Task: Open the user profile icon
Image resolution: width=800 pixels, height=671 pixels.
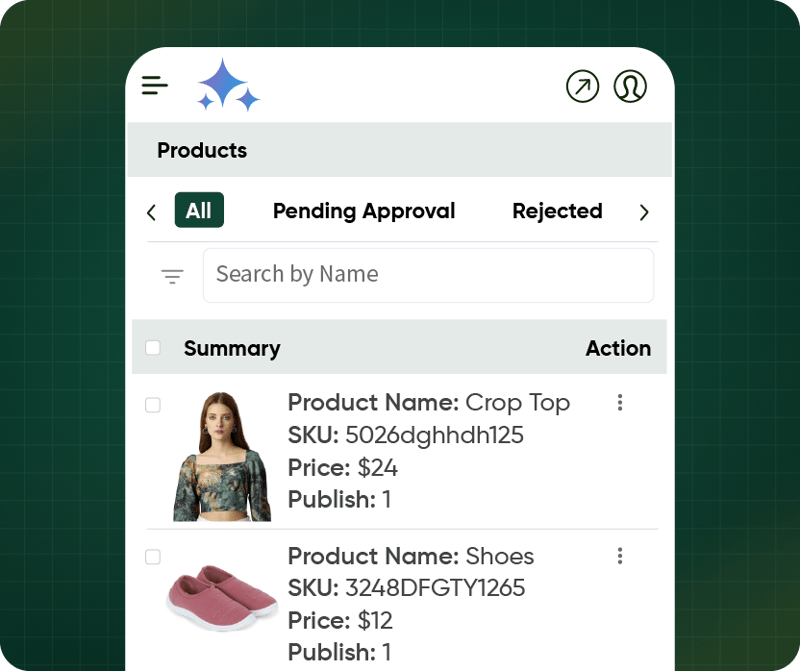Action: click(x=631, y=87)
